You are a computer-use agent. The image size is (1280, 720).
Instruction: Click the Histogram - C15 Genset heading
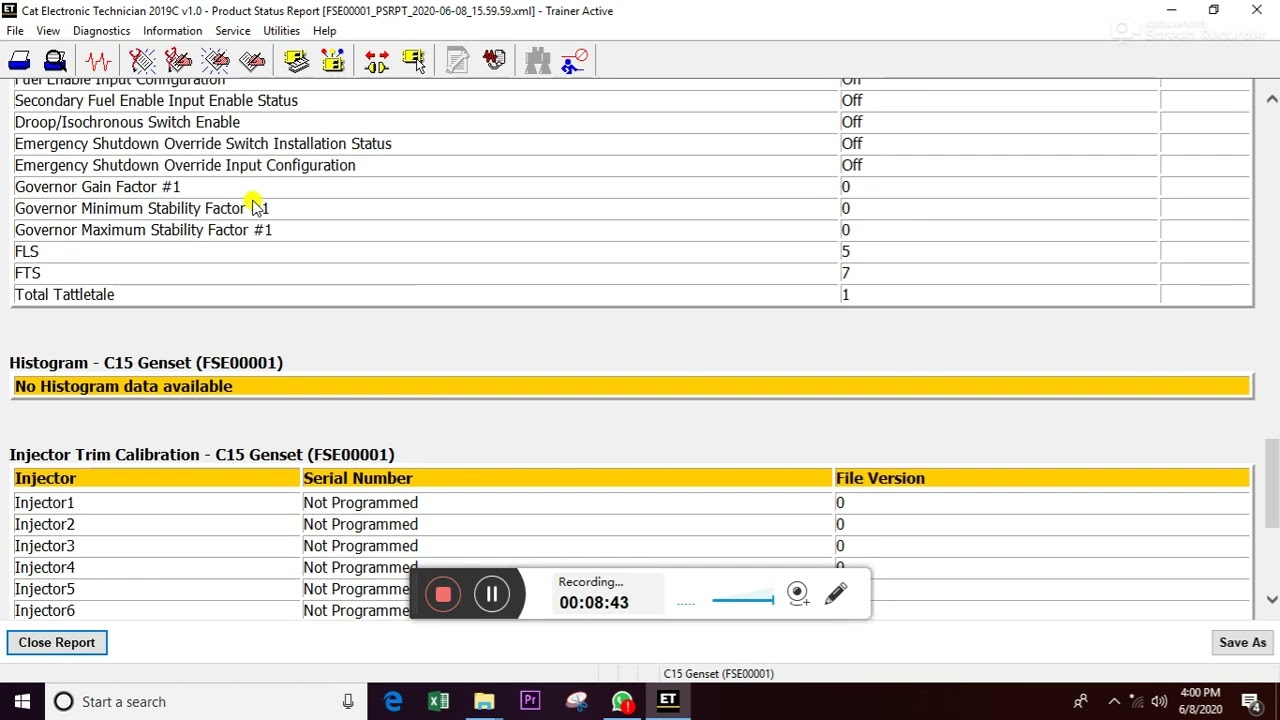coord(146,363)
